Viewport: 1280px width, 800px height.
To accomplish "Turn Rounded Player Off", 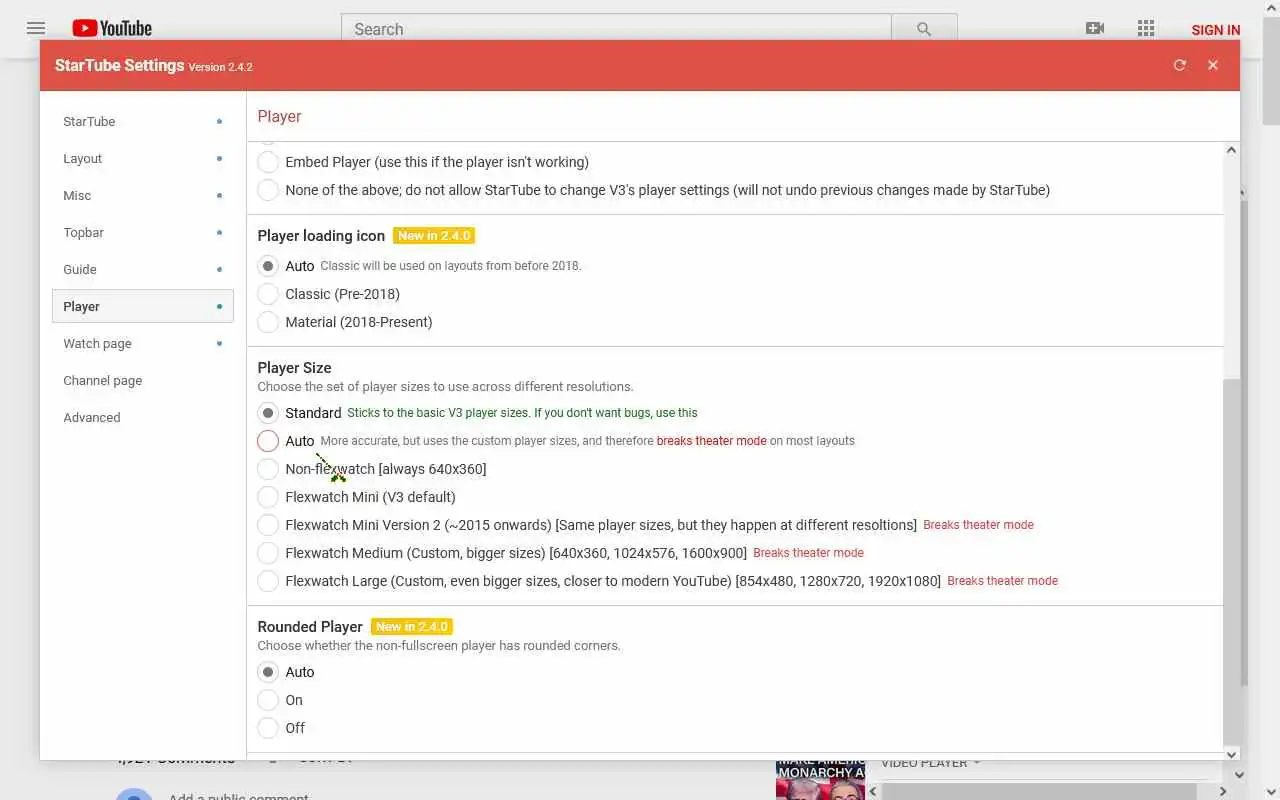I will tap(268, 728).
